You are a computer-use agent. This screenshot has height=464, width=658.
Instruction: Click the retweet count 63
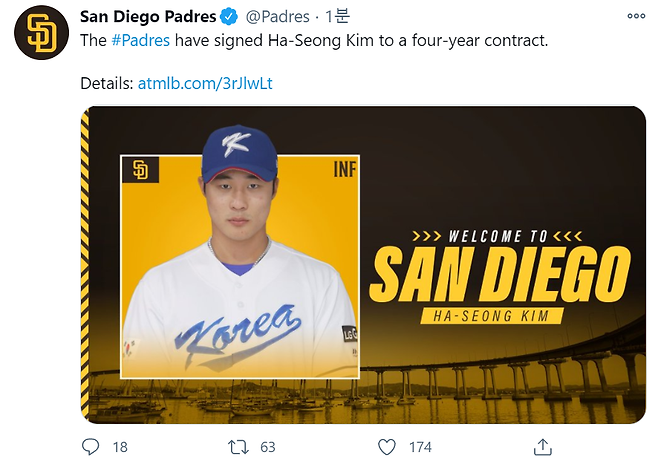coord(267,447)
